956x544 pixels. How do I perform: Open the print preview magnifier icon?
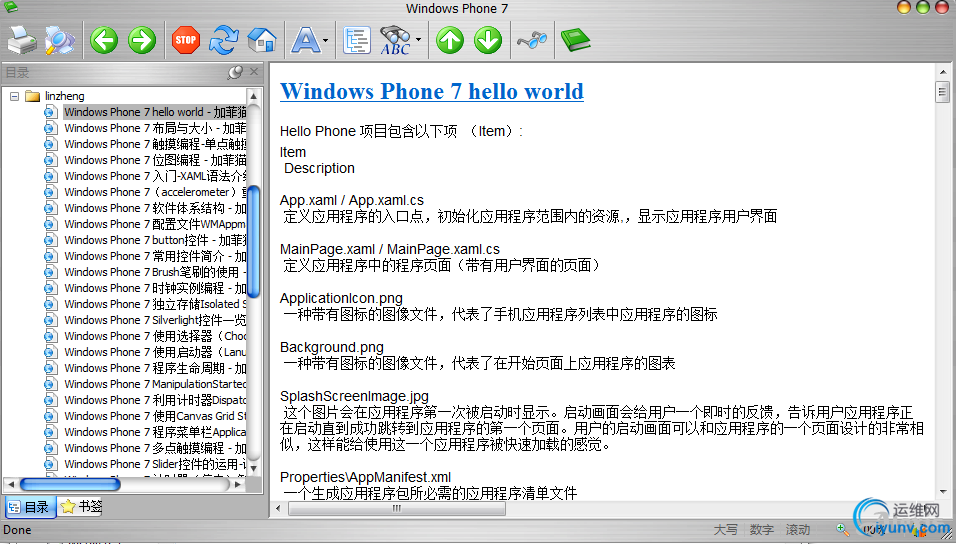(x=60, y=40)
